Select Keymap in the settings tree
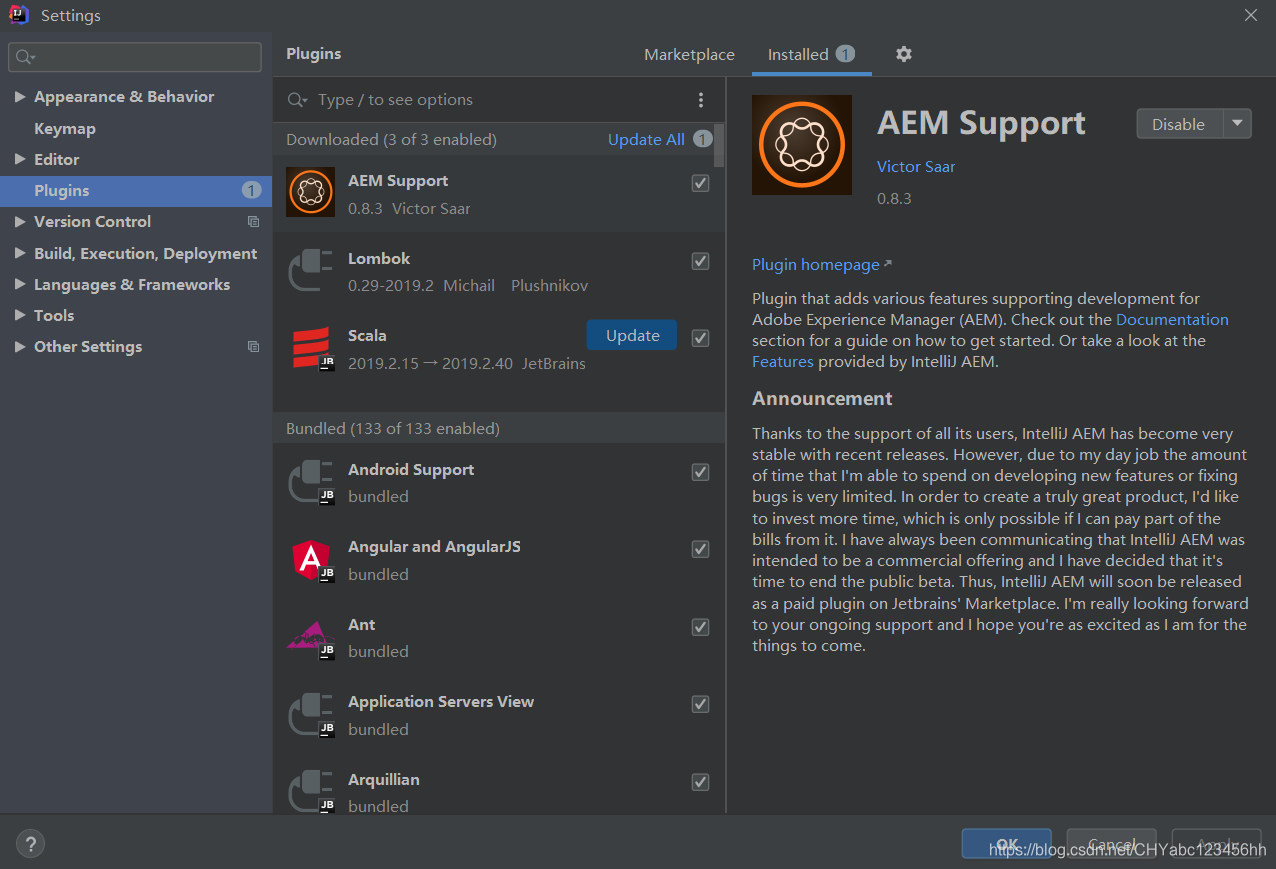 point(65,129)
